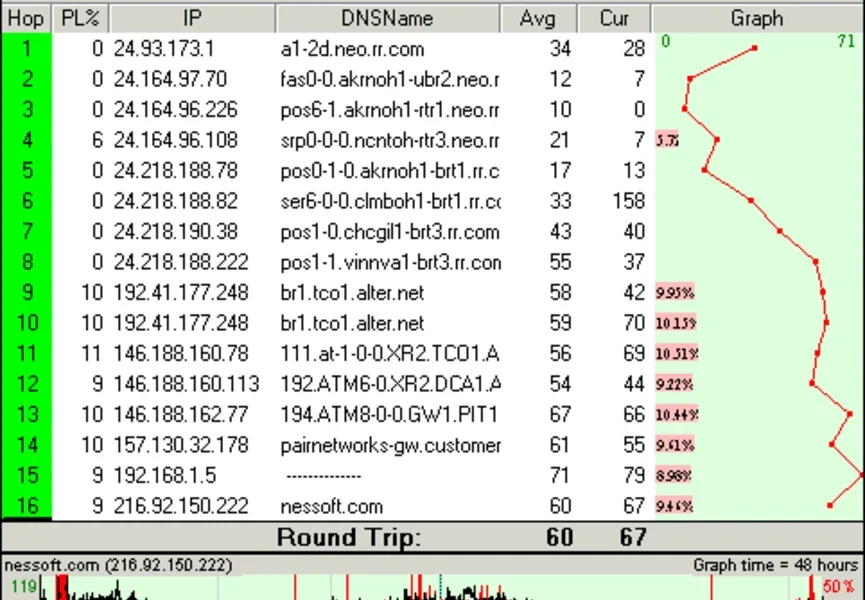Click the 119 scale label on timeline
The image size is (865, 600).
[x=23, y=586]
